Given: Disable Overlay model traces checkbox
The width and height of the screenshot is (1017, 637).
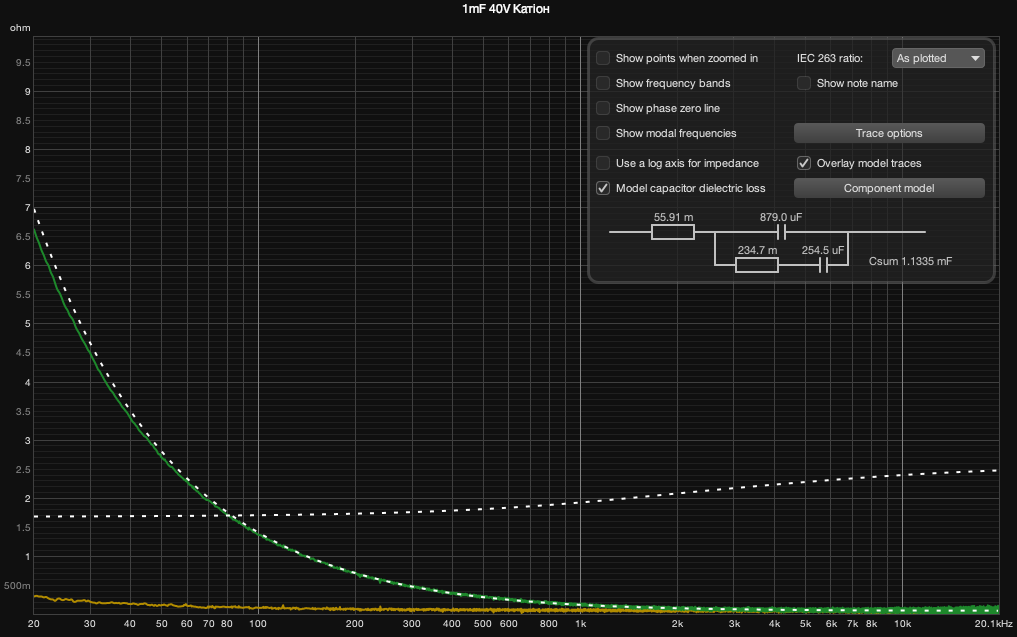Looking at the screenshot, I should point(804,163).
